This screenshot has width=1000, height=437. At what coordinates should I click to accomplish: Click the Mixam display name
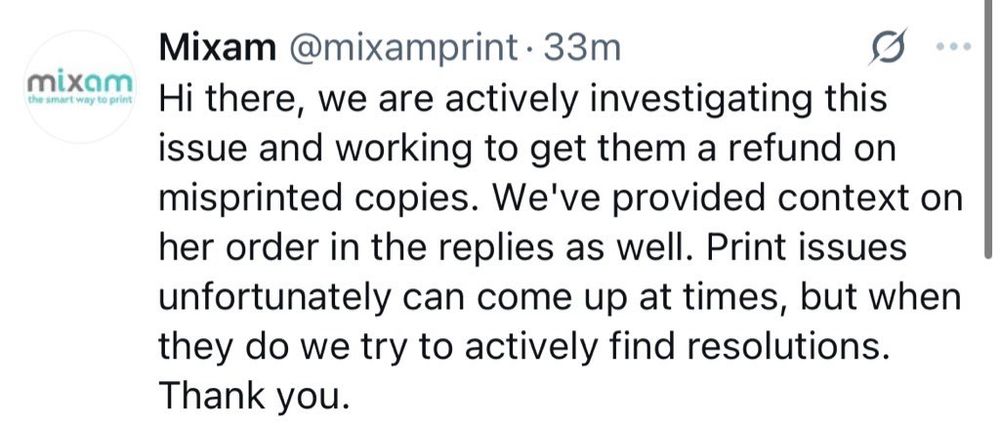217,48
